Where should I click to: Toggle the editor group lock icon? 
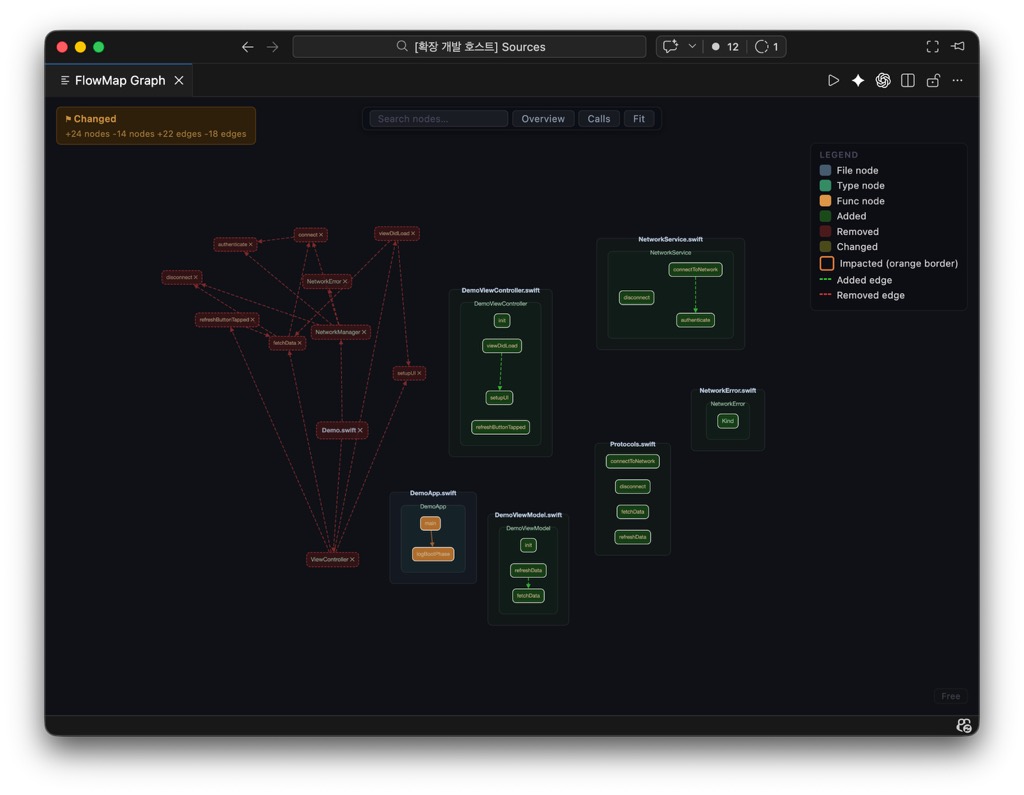pos(933,80)
